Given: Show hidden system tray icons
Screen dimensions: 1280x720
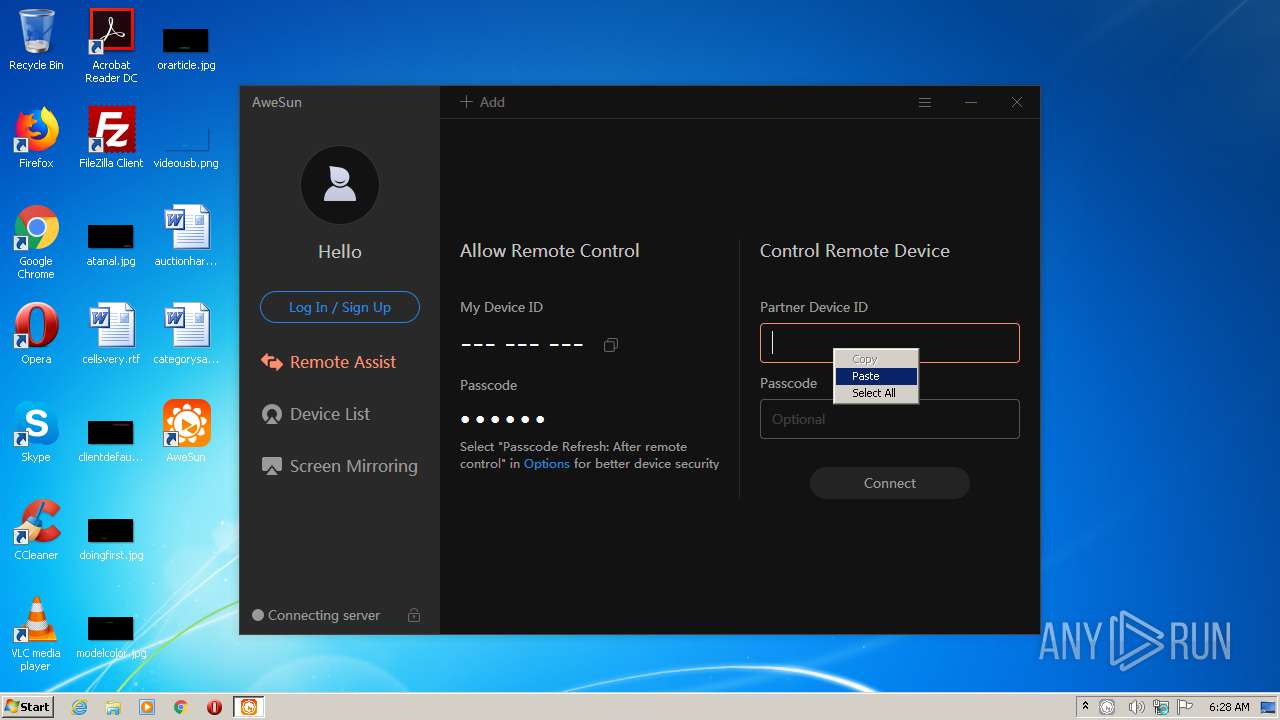Looking at the screenshot, I should (x=1085, y=707).
